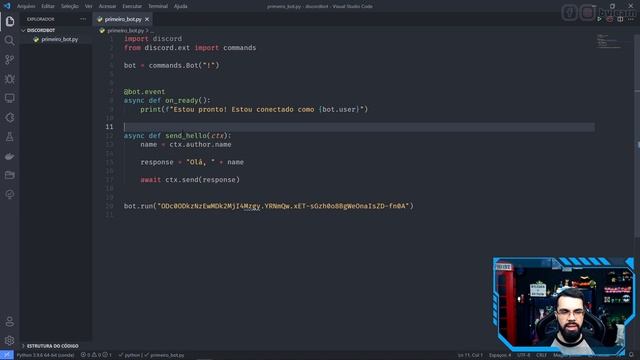Run the Python file with play button
Image resolution: width=640 pixels, height=360 pixels.
(599, 19)
